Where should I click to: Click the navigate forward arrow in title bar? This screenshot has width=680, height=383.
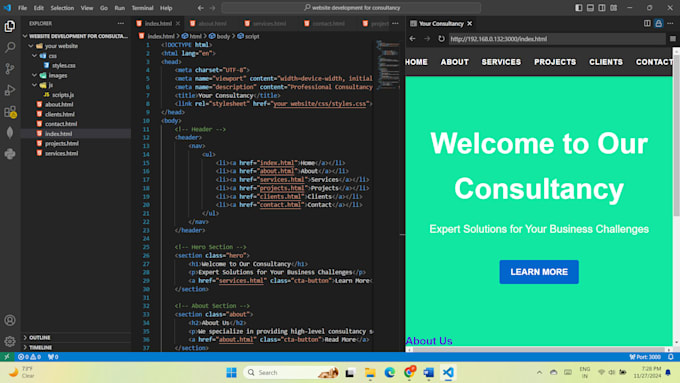point(212,8)
